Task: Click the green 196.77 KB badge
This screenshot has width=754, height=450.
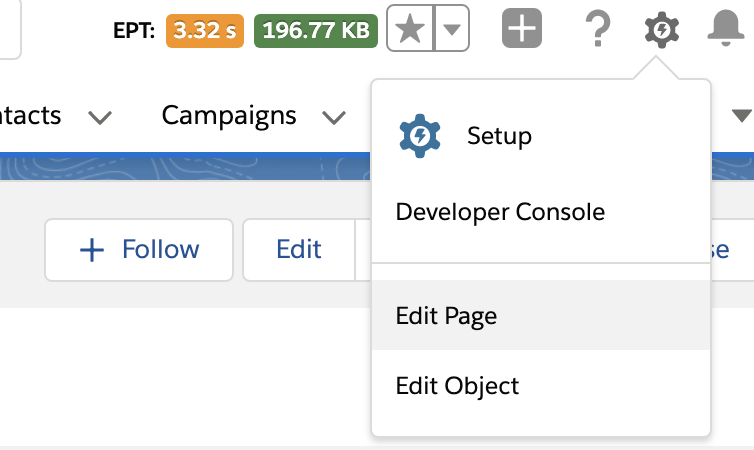Action: coord(314,31)
